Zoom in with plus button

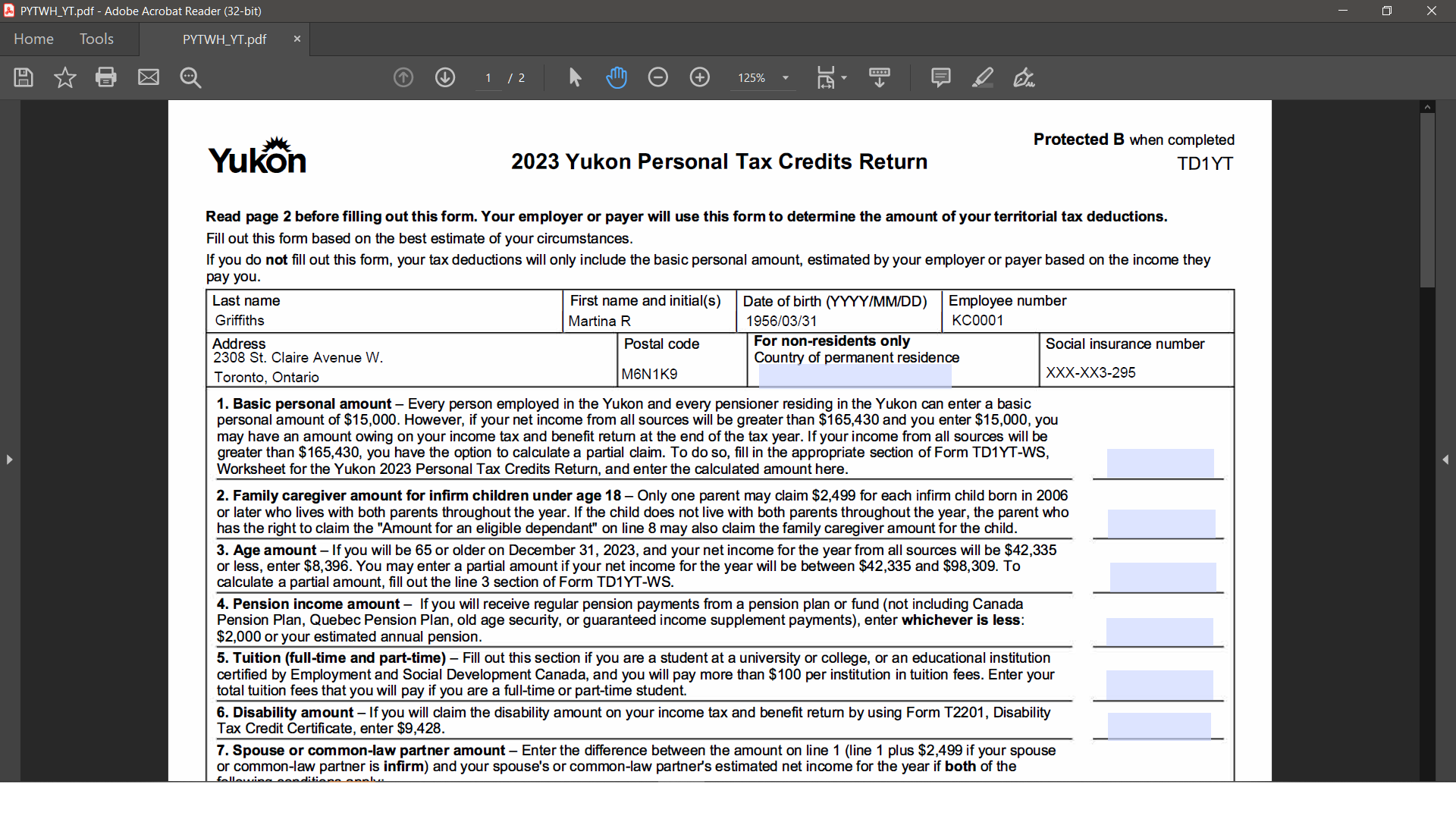[x=700, y=77]
